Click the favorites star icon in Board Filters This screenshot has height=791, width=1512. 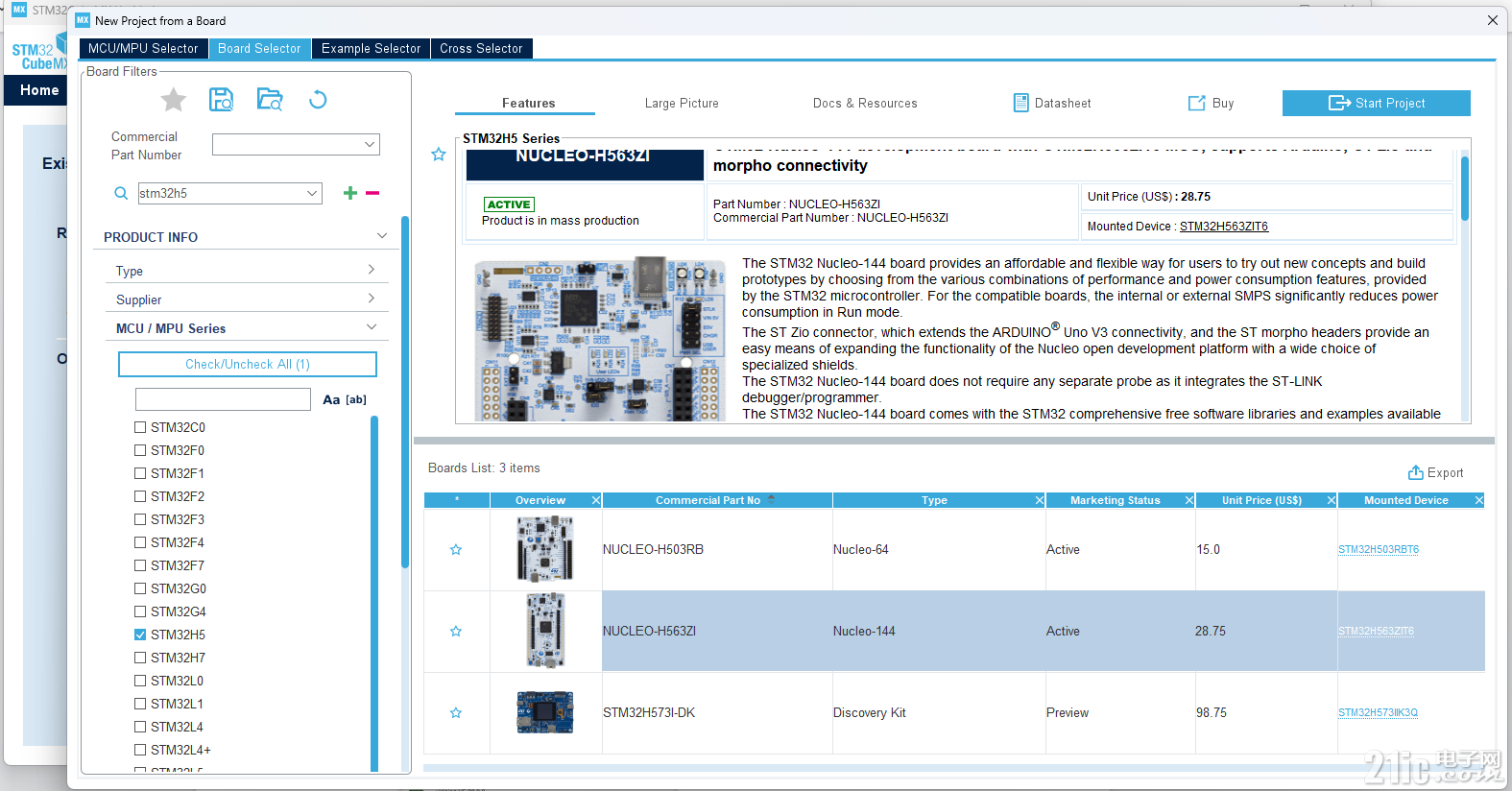click(174, 100)
